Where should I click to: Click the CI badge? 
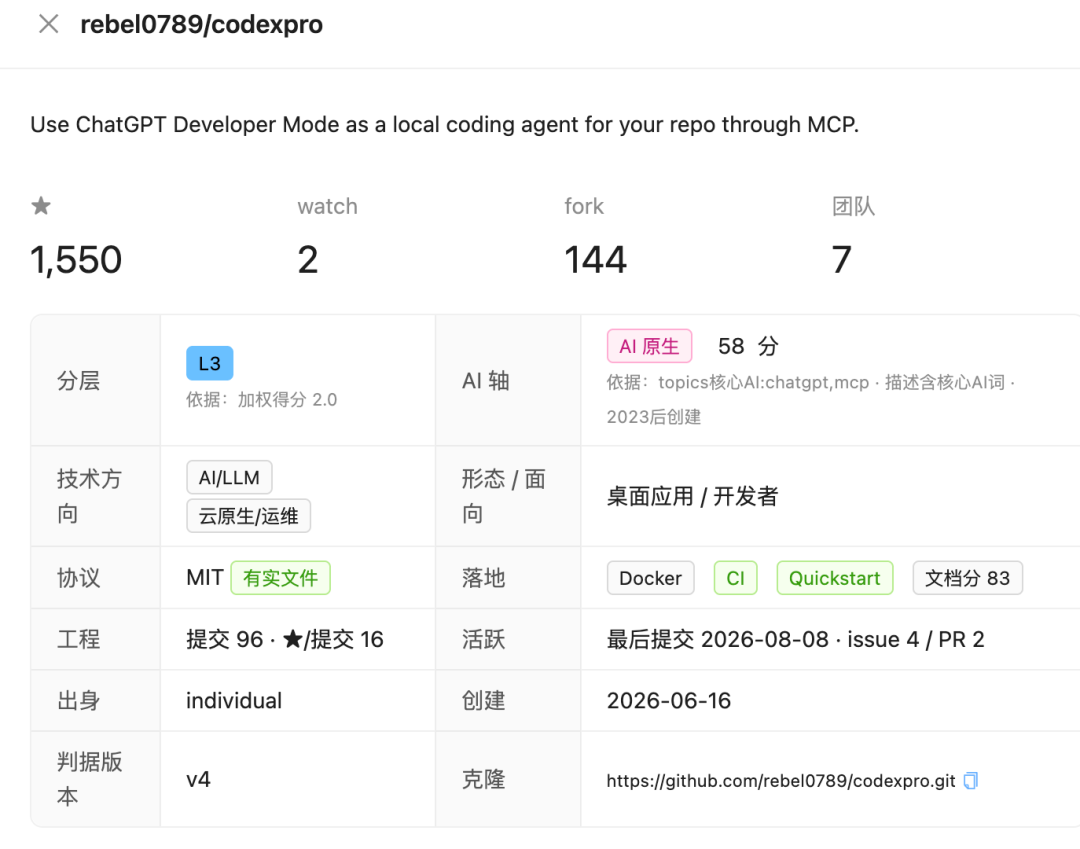click(736, 578)
